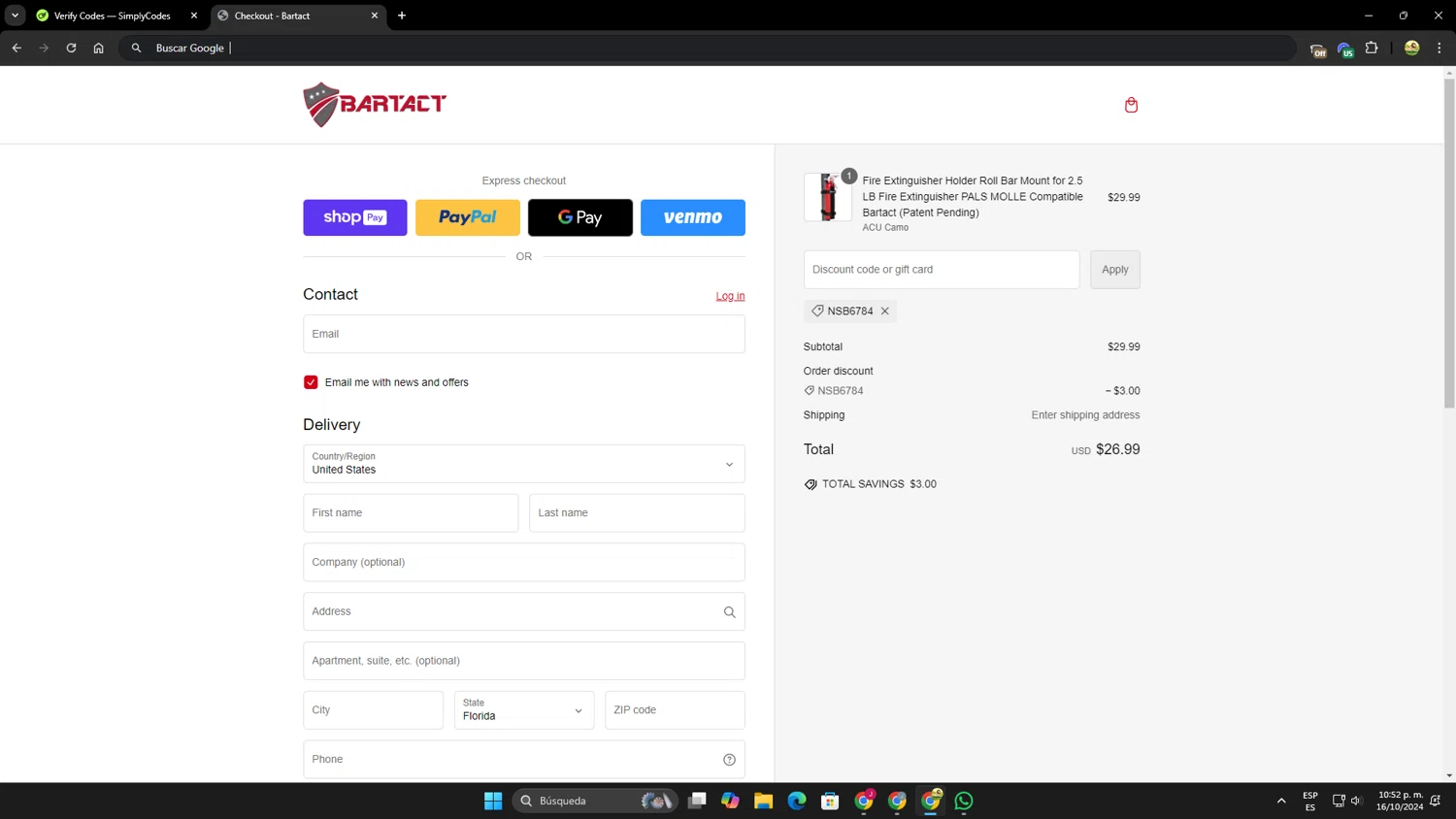This screenshot has height=819, width=1456.
Task: Reload the page
Action: [71, 48]
